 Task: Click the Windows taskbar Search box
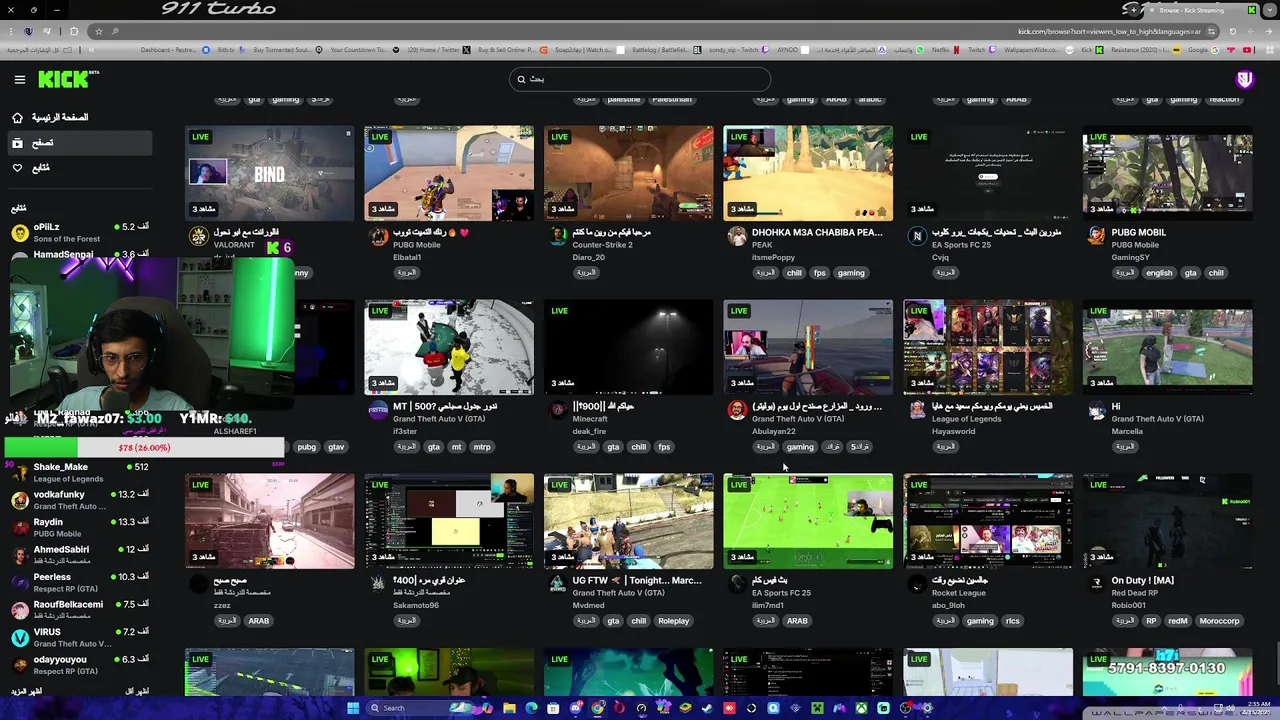[420, 708]
